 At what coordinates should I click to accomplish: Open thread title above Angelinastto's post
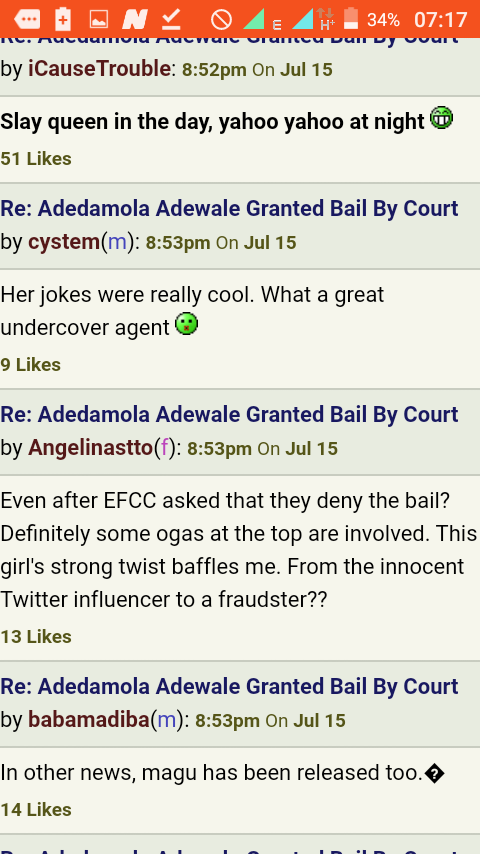click(x=229, y=414)
